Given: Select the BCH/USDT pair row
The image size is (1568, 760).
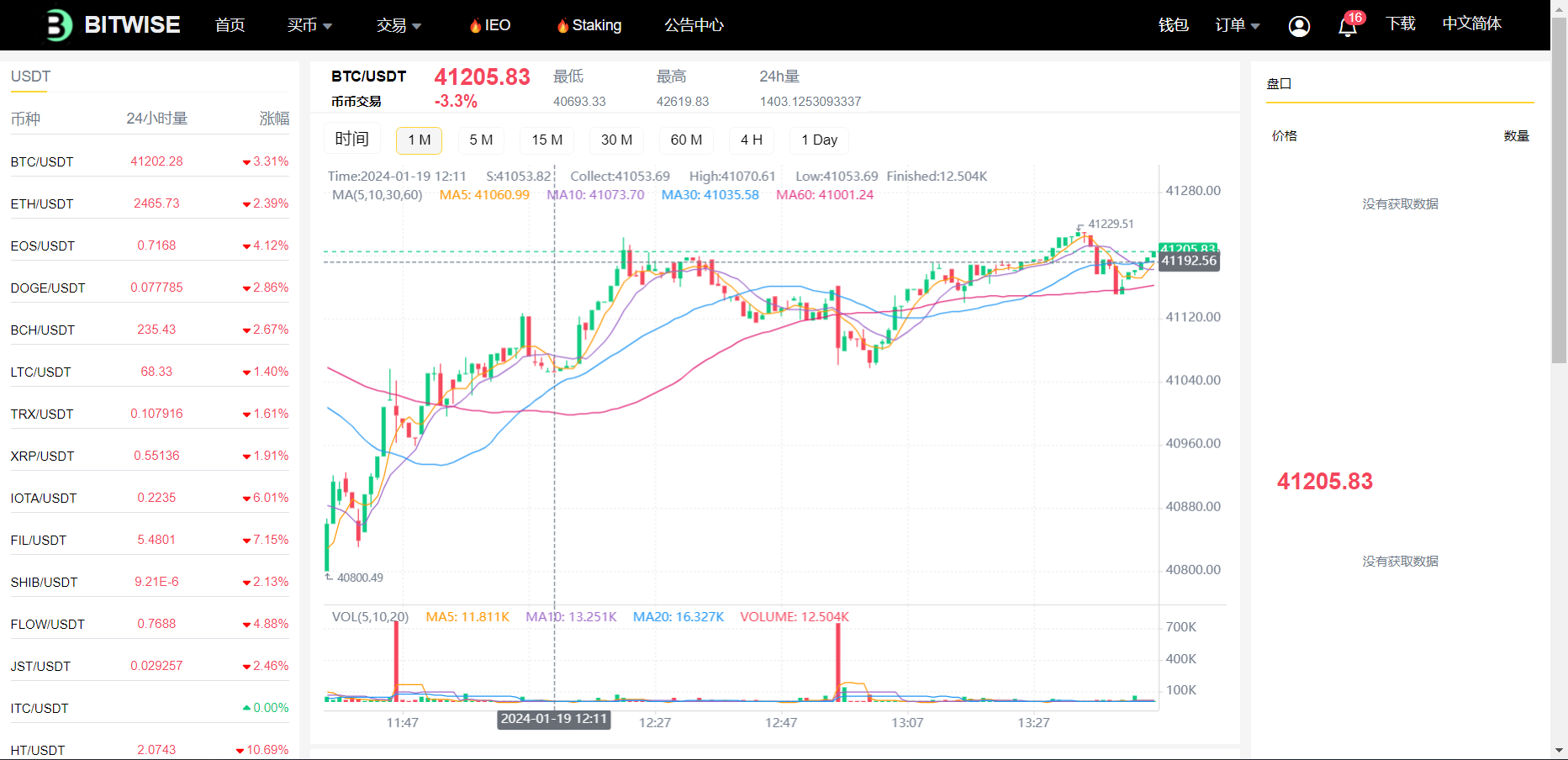Looking at the screenshot, I should [150, 330].
